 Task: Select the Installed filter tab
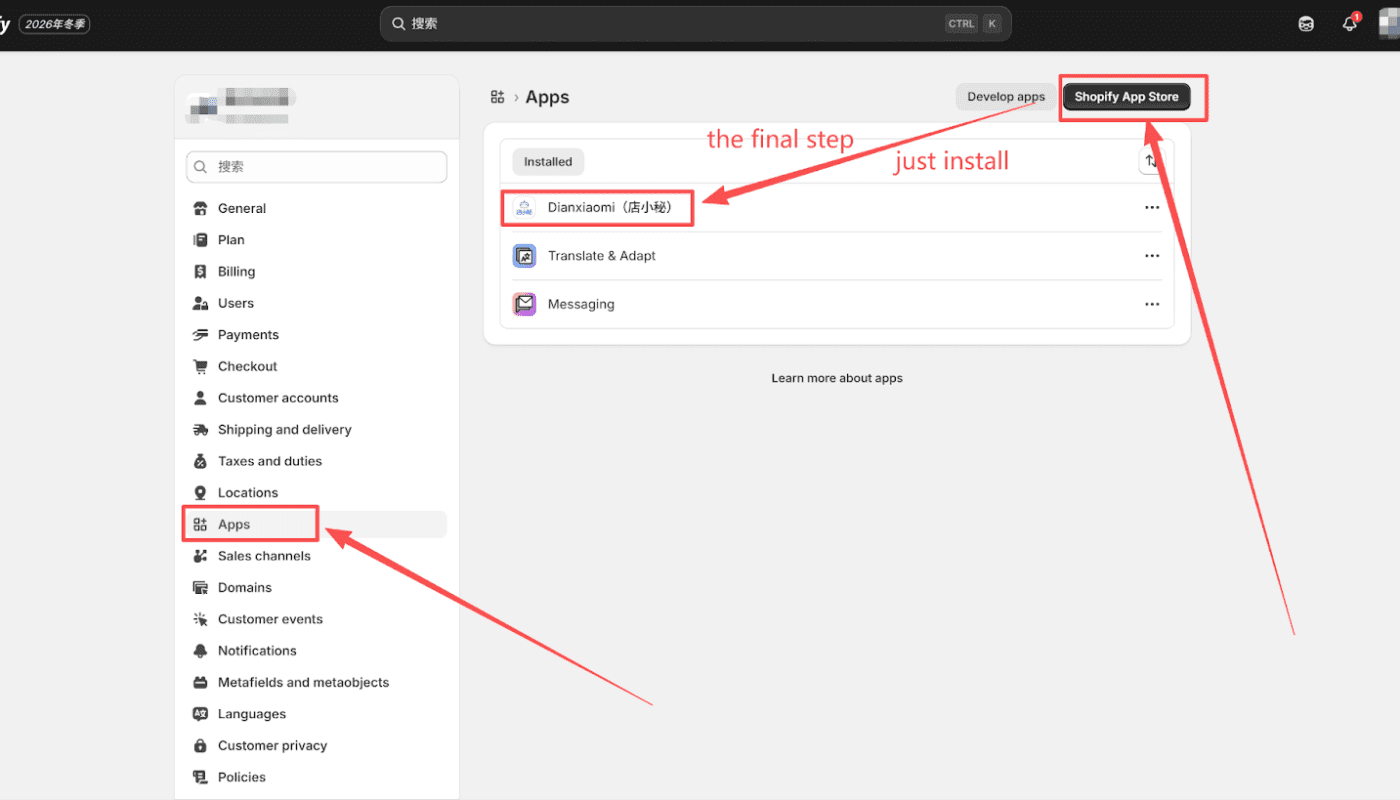548,162
